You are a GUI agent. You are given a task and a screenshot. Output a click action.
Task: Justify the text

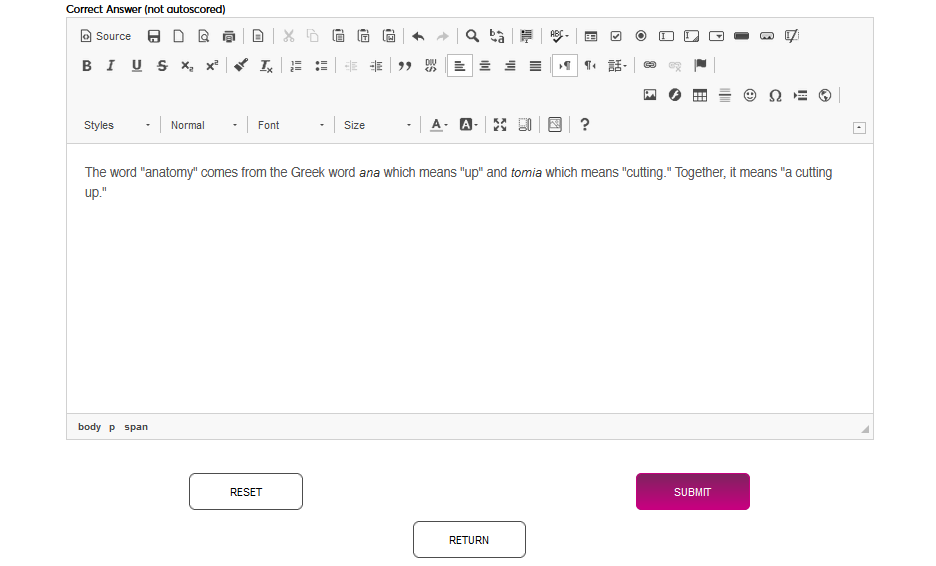(535, 66)
